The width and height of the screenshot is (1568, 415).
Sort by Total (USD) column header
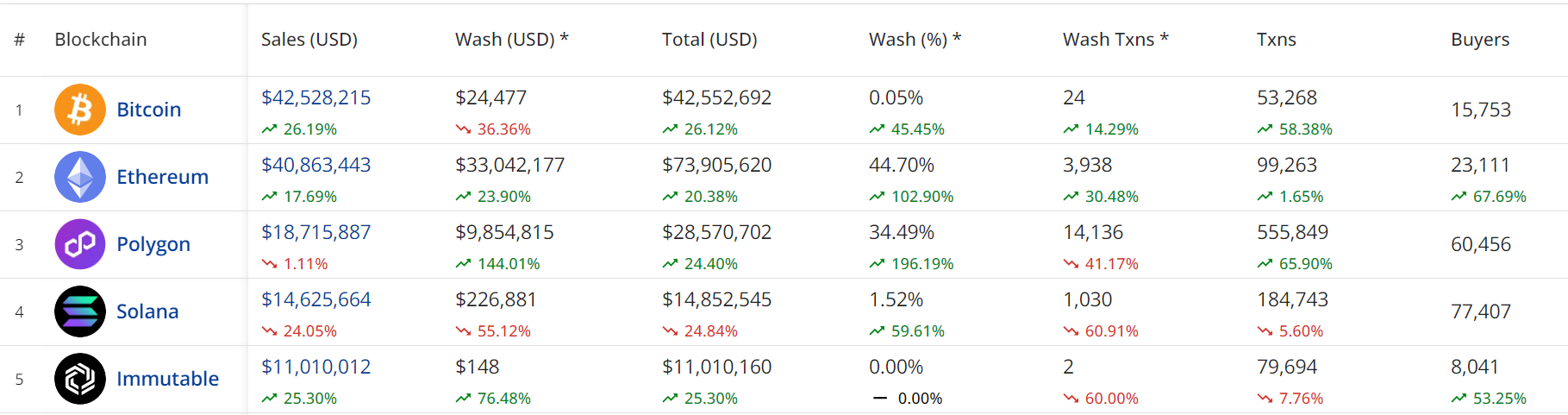click(709, 40)
